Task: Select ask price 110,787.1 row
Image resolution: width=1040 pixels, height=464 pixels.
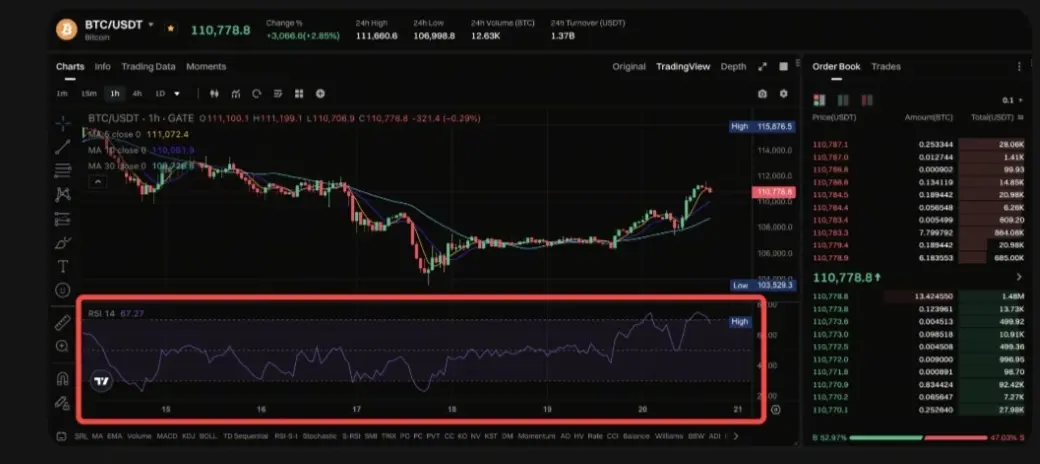Action: coord(919,144)
